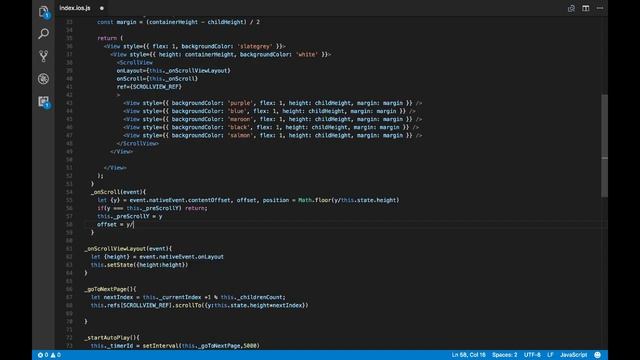This screenshot has height=360, width=640.
Task: Open the editor more actions ellipsis
Action: pyautogui.click(x=600, y=8)
